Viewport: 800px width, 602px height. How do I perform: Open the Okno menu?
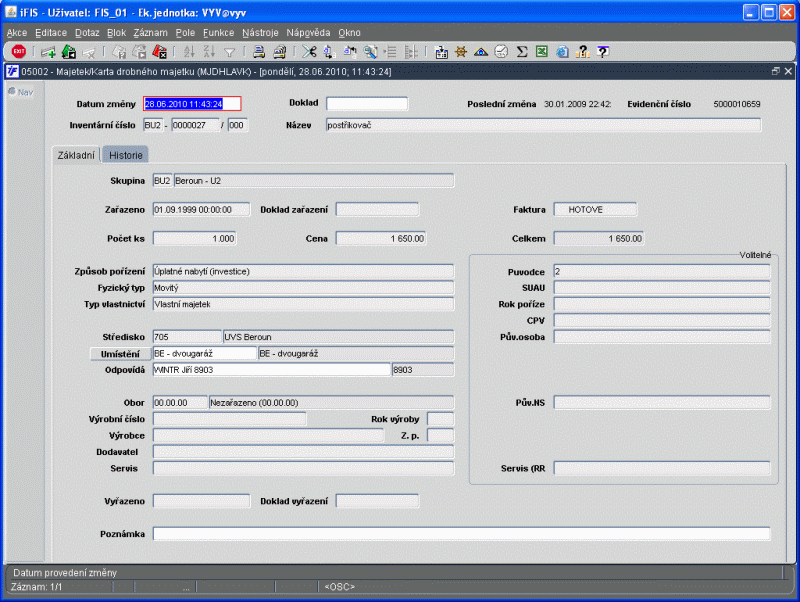349,33
